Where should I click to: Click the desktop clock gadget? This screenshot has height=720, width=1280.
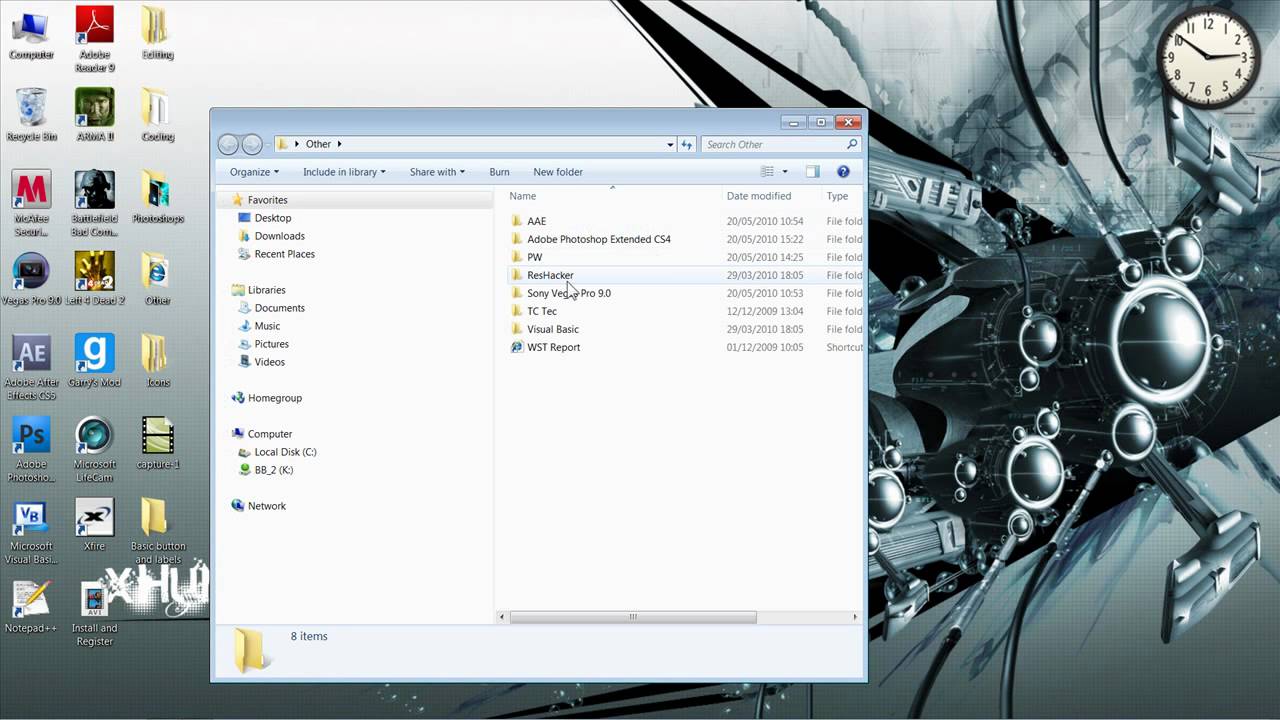pos(1208,55)
